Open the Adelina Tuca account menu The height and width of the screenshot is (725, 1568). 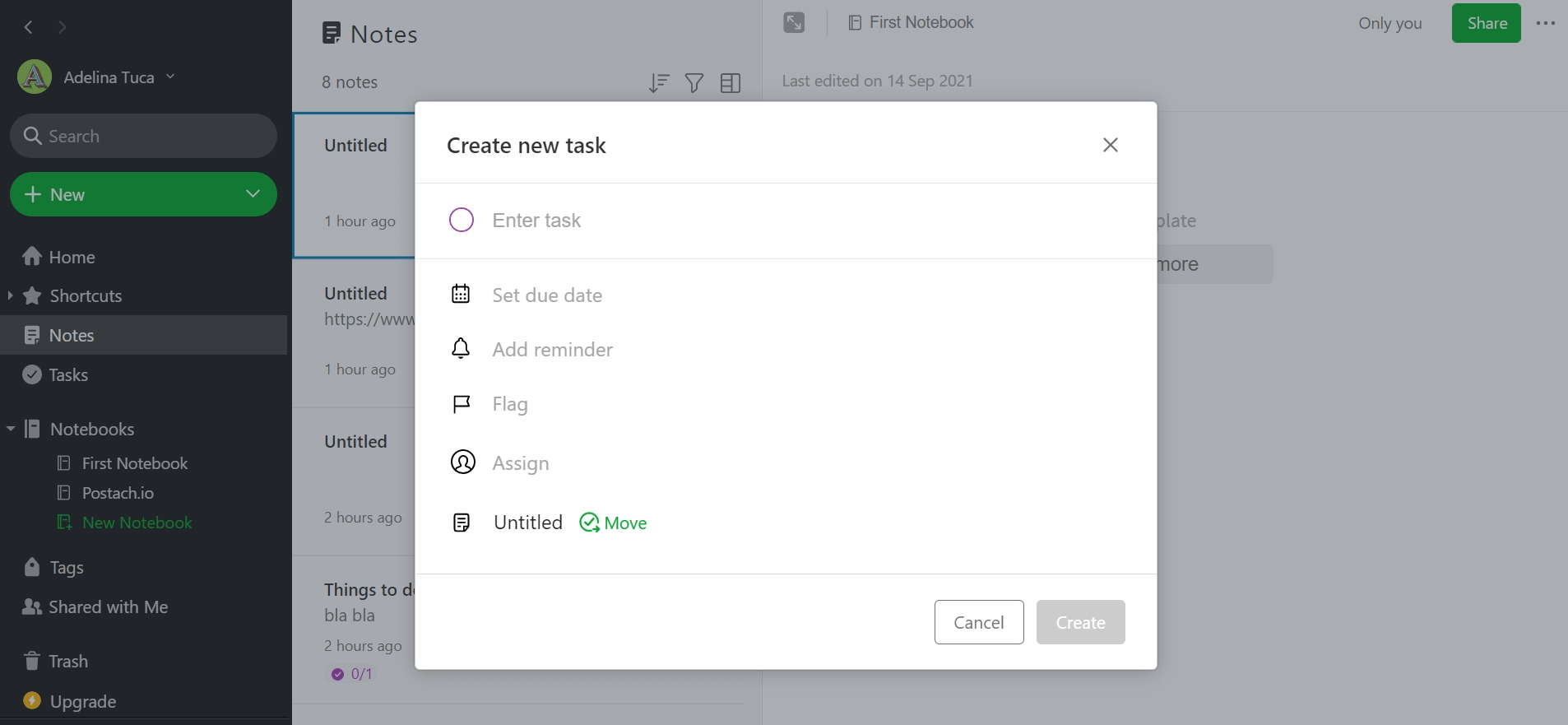[119, 77]
